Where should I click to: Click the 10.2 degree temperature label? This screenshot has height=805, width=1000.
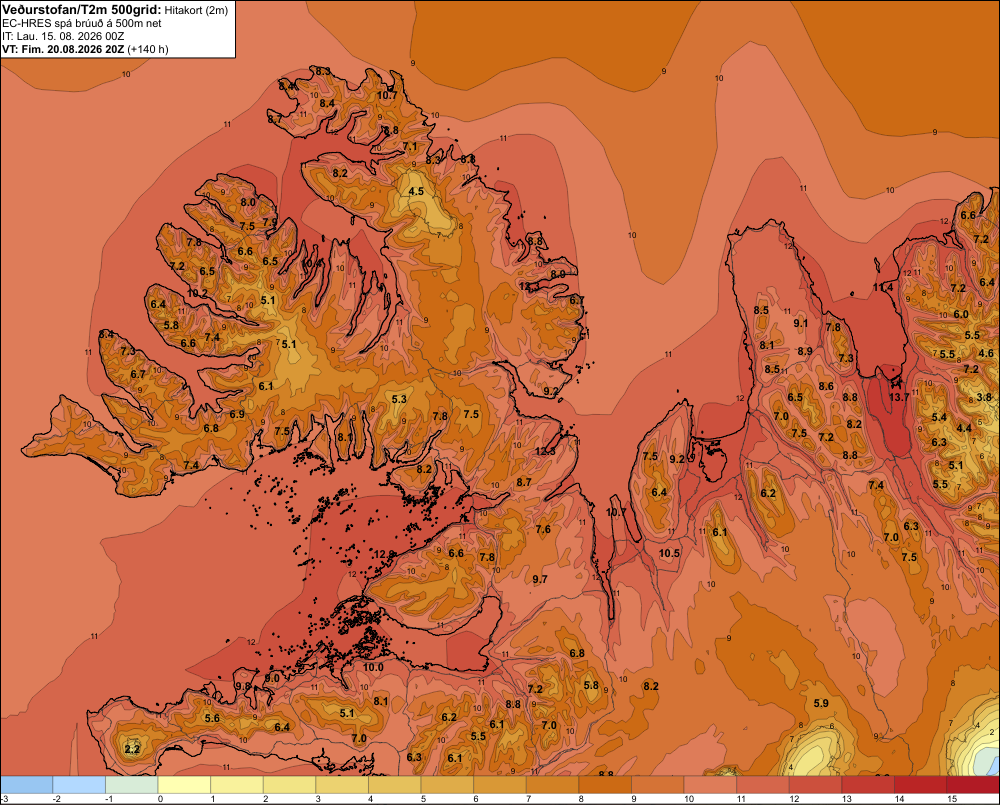tap(197, 293)
